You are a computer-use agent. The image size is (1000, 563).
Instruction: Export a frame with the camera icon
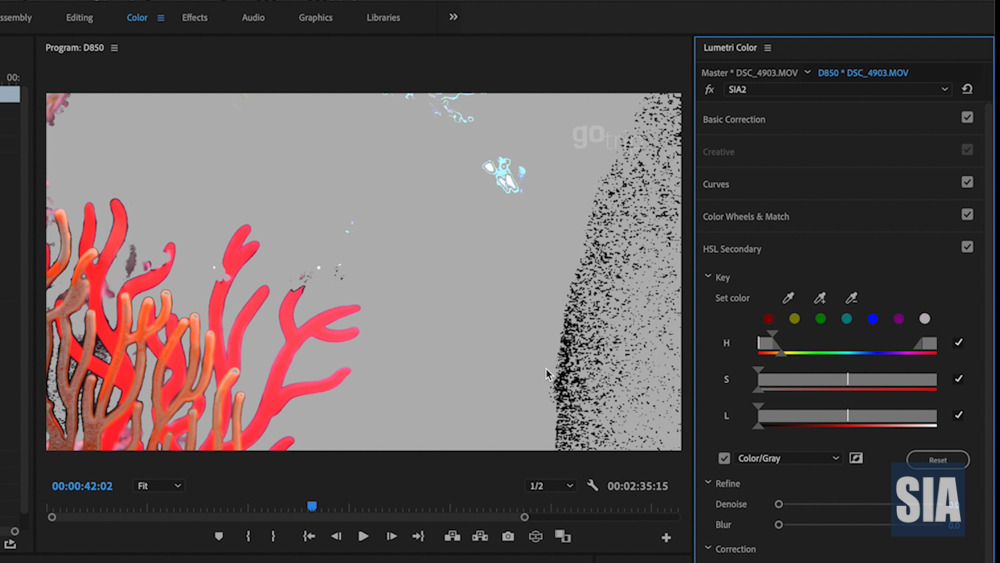point(508,536)
